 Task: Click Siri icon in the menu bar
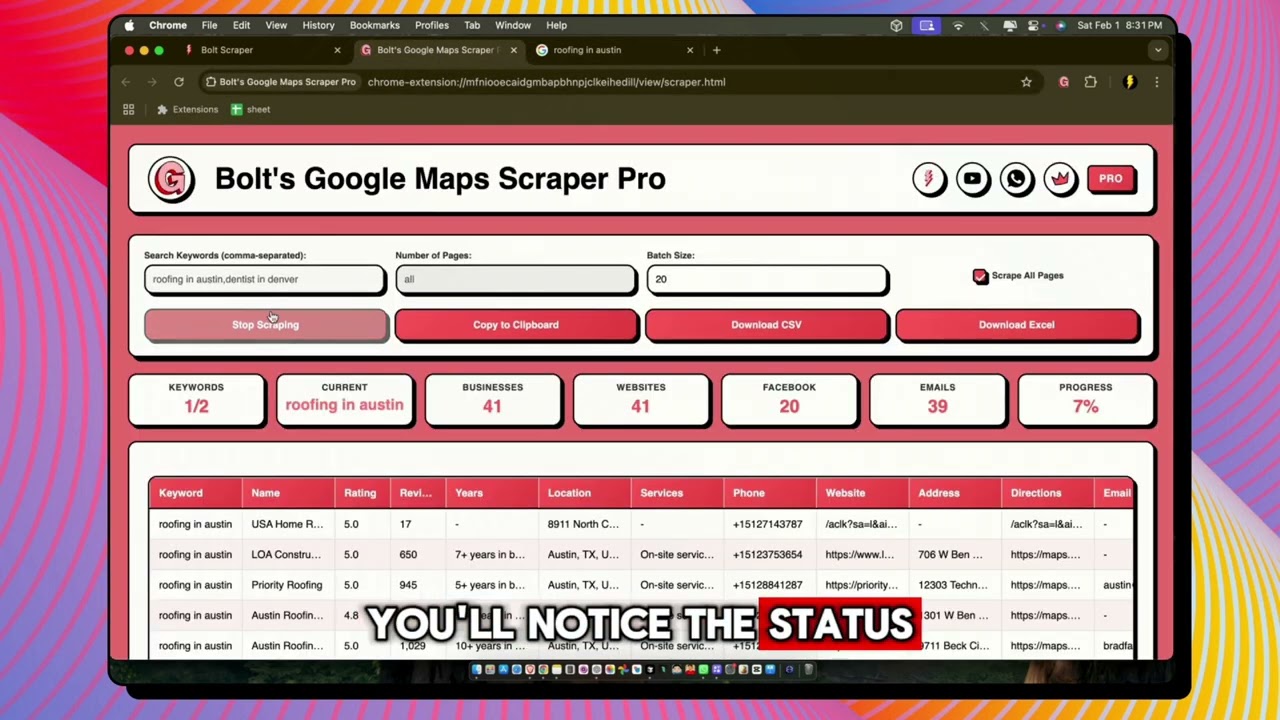click(x=1060, y=25)
